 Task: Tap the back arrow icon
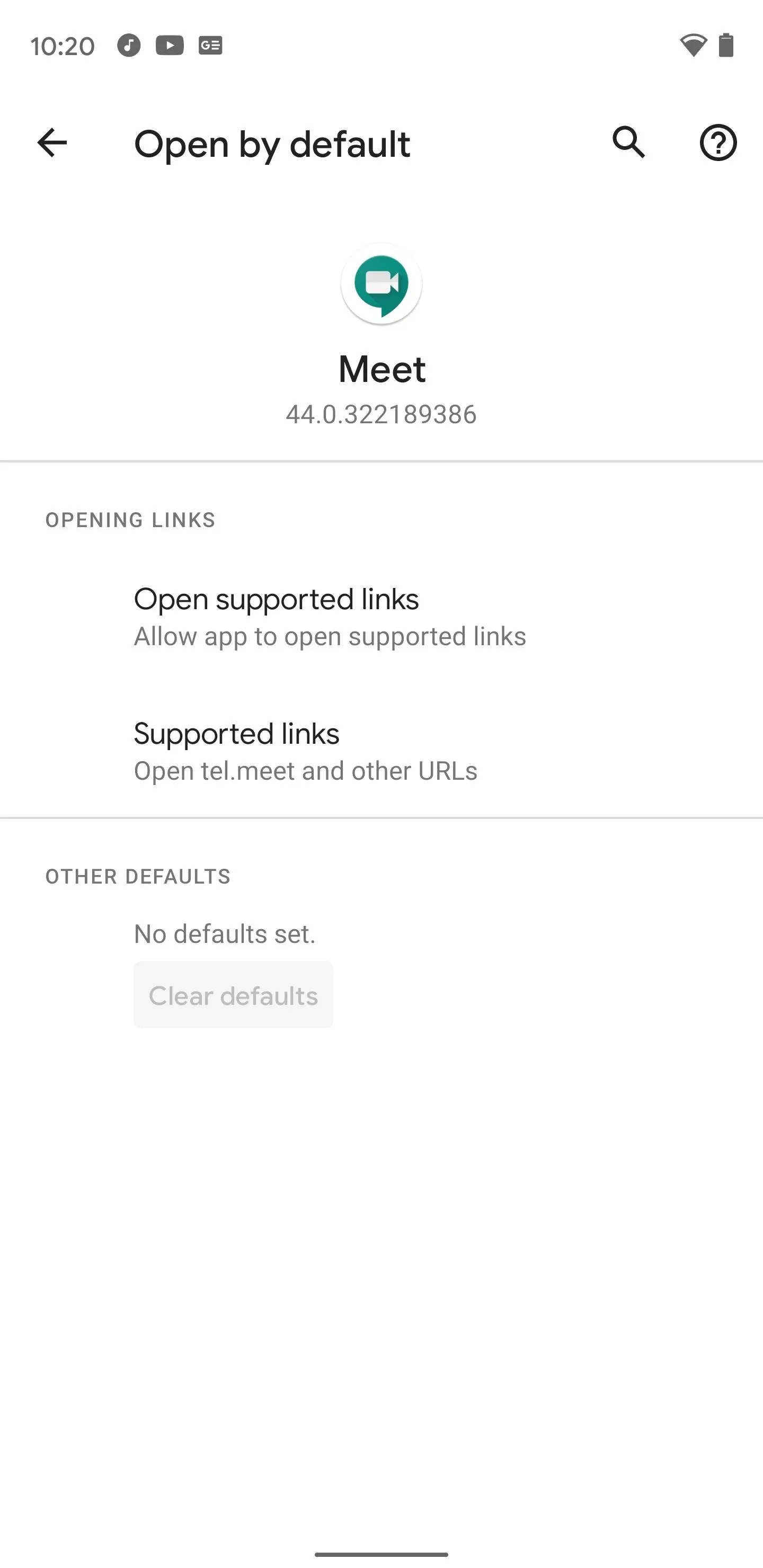tap(52, 143)
